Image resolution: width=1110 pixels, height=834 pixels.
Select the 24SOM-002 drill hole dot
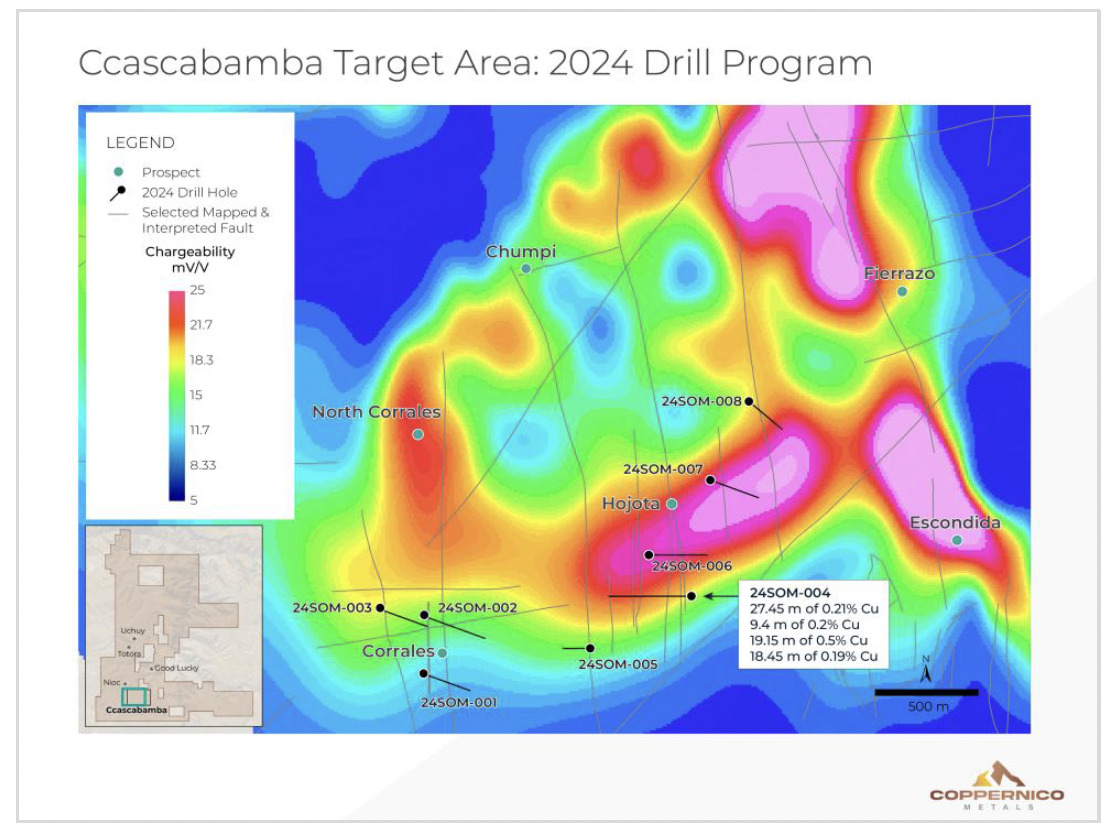point(424,615)
